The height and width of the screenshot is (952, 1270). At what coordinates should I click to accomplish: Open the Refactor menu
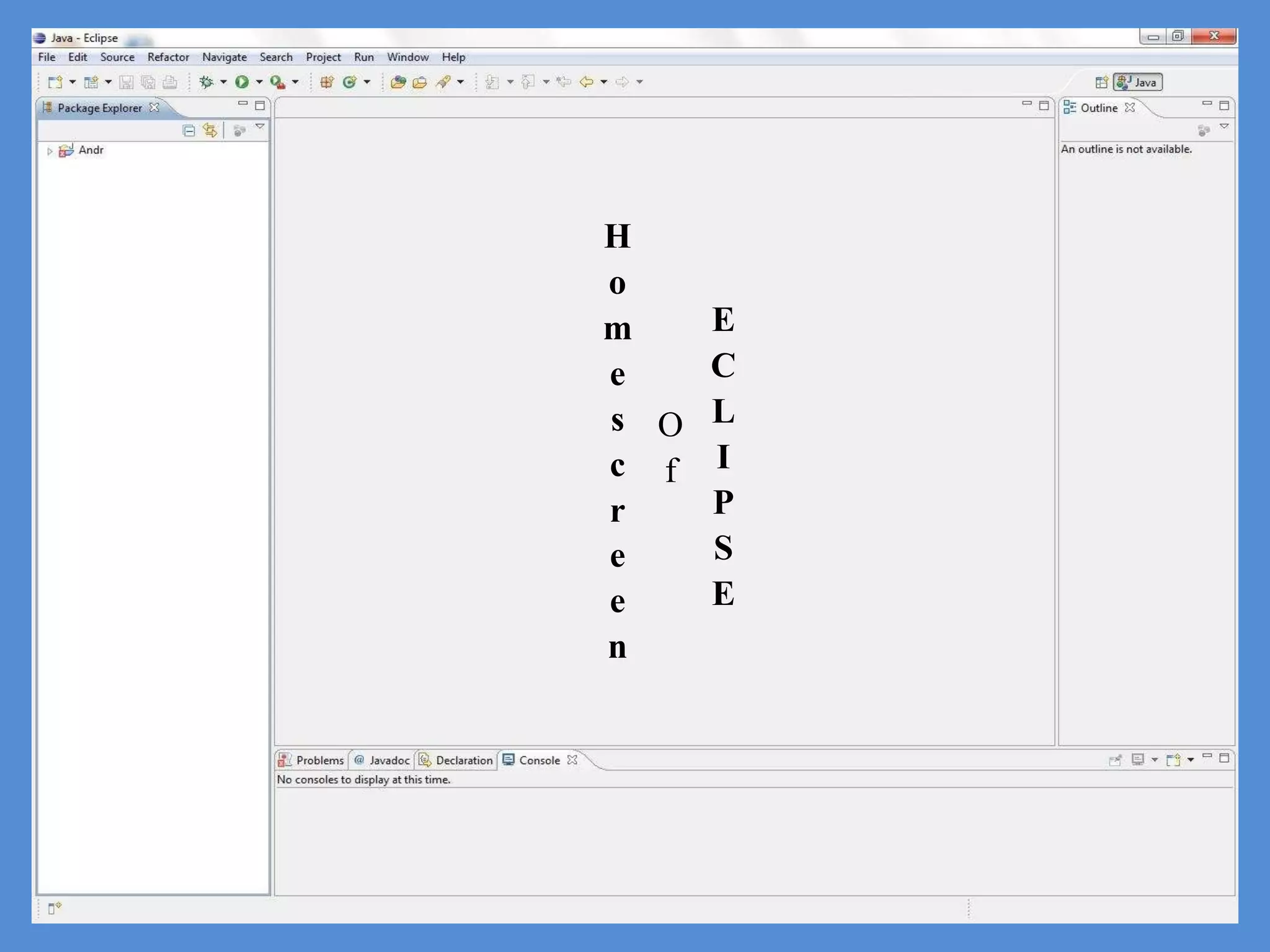(168, 57)
